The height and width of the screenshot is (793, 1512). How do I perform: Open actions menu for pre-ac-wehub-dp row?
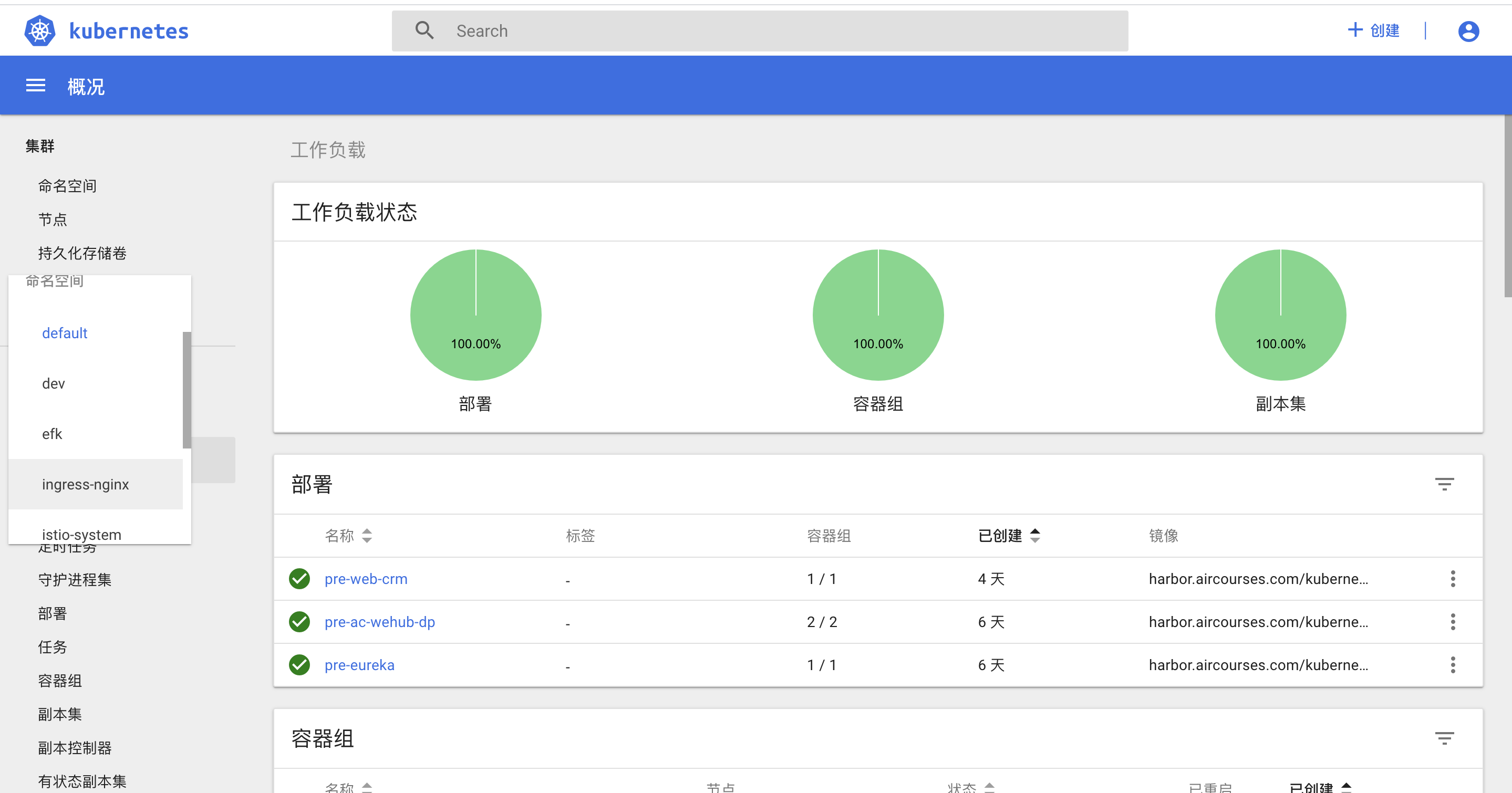pyautogui.click(x=1453, y=622)
